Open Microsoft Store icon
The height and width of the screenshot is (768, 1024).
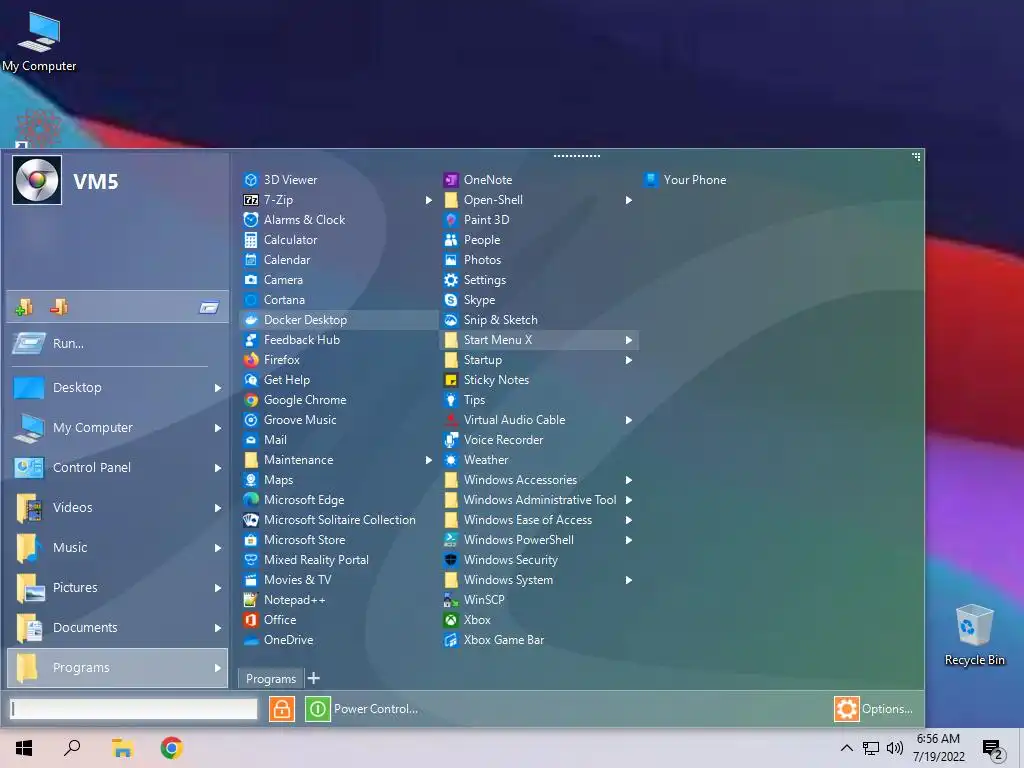[251, 539]
